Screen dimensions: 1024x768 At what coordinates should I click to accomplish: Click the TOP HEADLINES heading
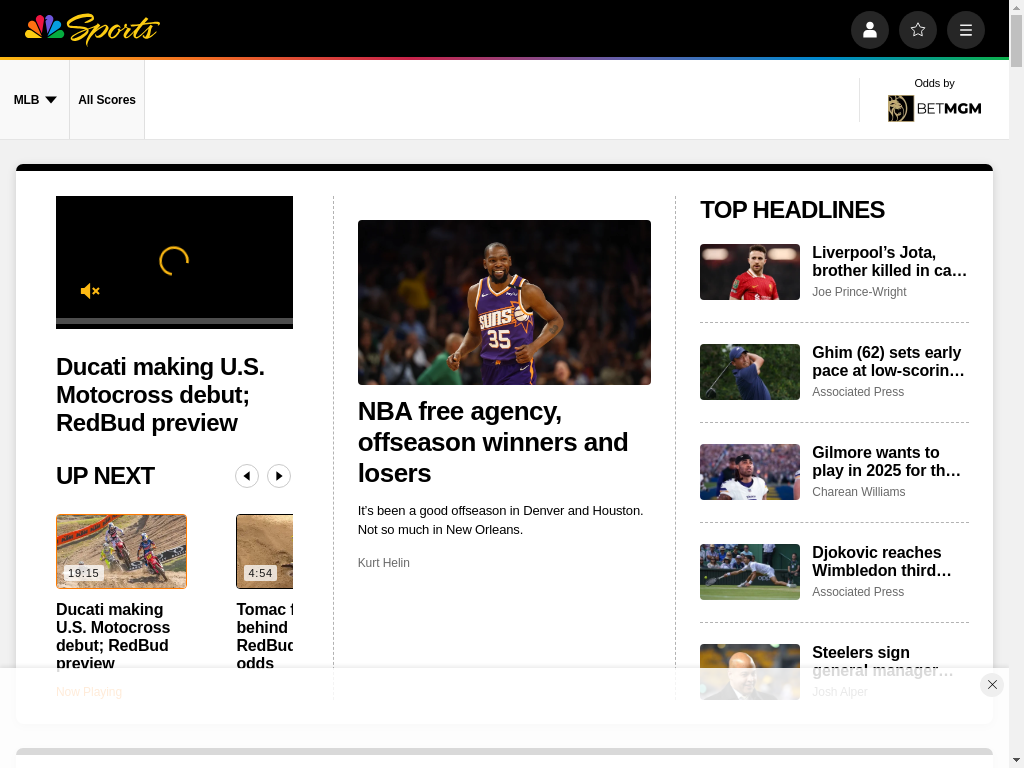tap(792, 210)
